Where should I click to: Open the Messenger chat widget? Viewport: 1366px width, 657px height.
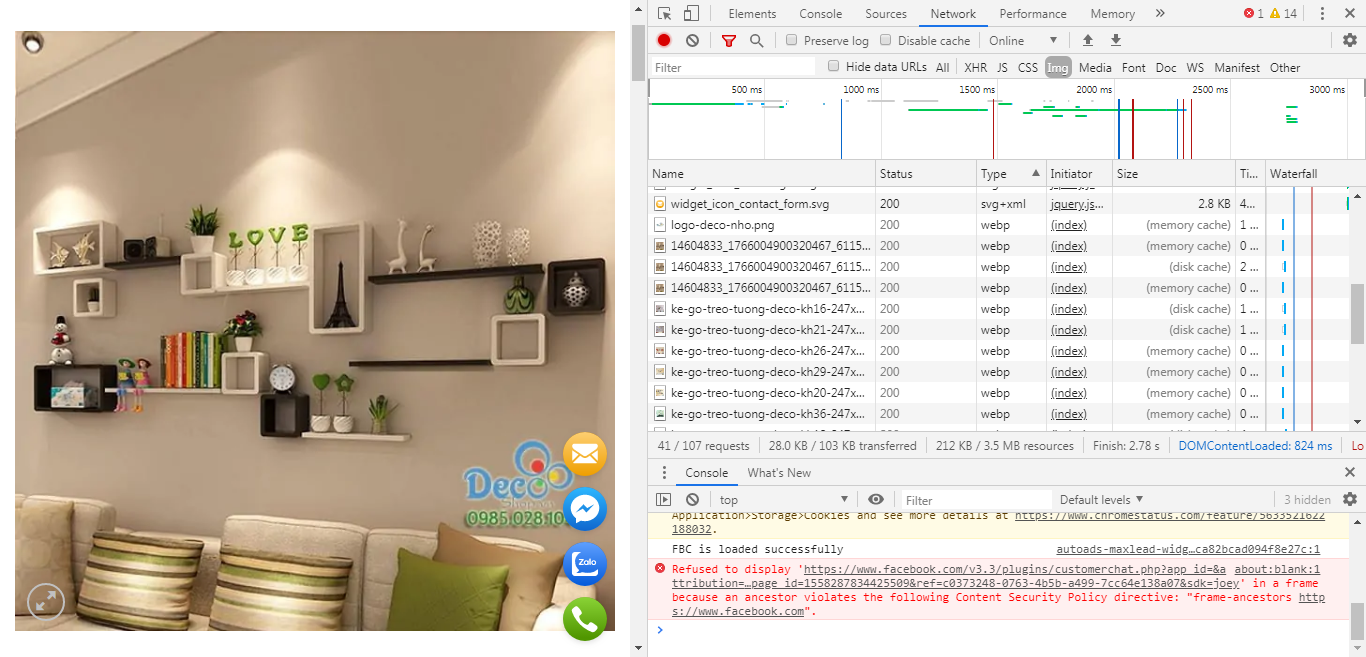[x=585, y=509]
